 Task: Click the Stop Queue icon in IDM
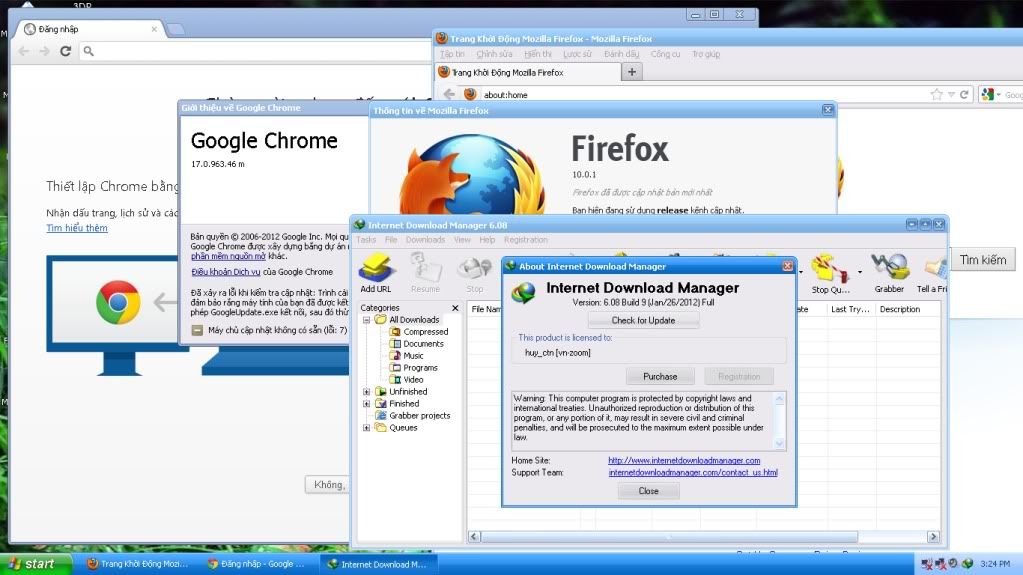pos(829,273)
